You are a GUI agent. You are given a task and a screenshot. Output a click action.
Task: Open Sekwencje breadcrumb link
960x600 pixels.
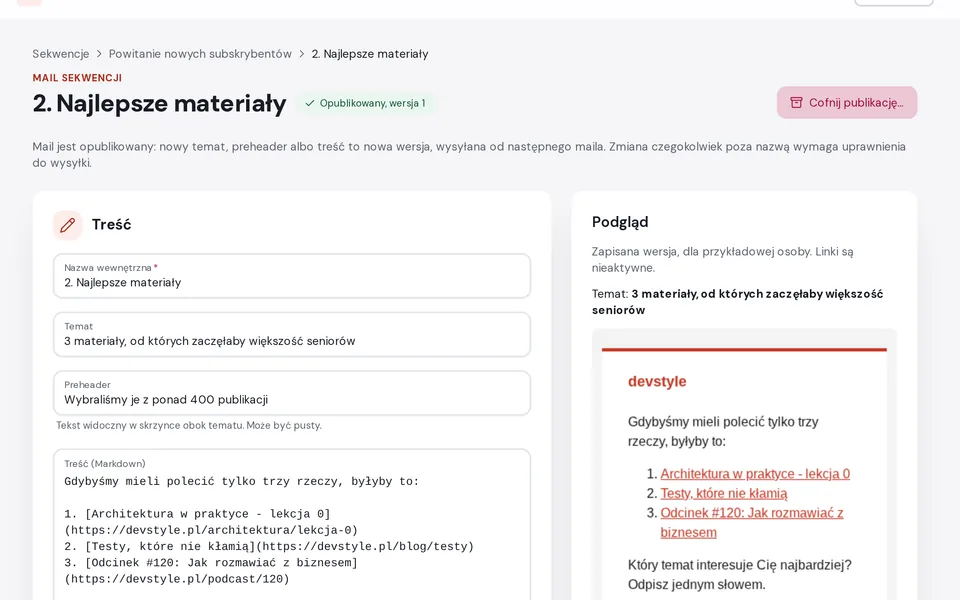point(61,54)
